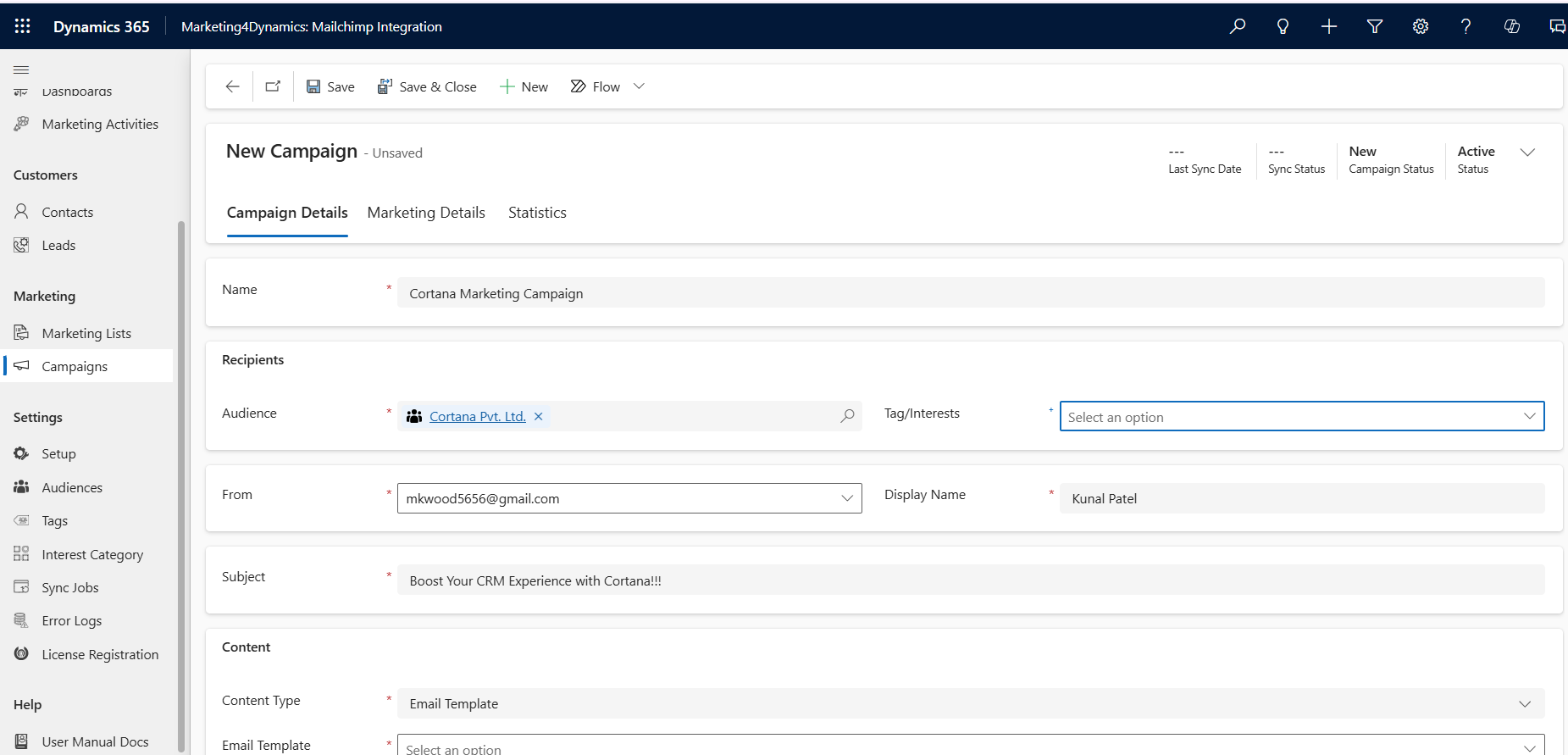Open the settings gear icon

point(1421,26)
